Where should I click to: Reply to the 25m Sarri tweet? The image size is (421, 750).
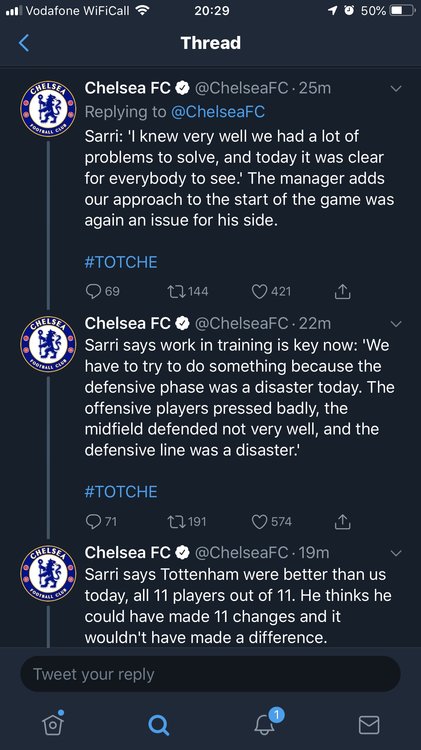[93, 291]
